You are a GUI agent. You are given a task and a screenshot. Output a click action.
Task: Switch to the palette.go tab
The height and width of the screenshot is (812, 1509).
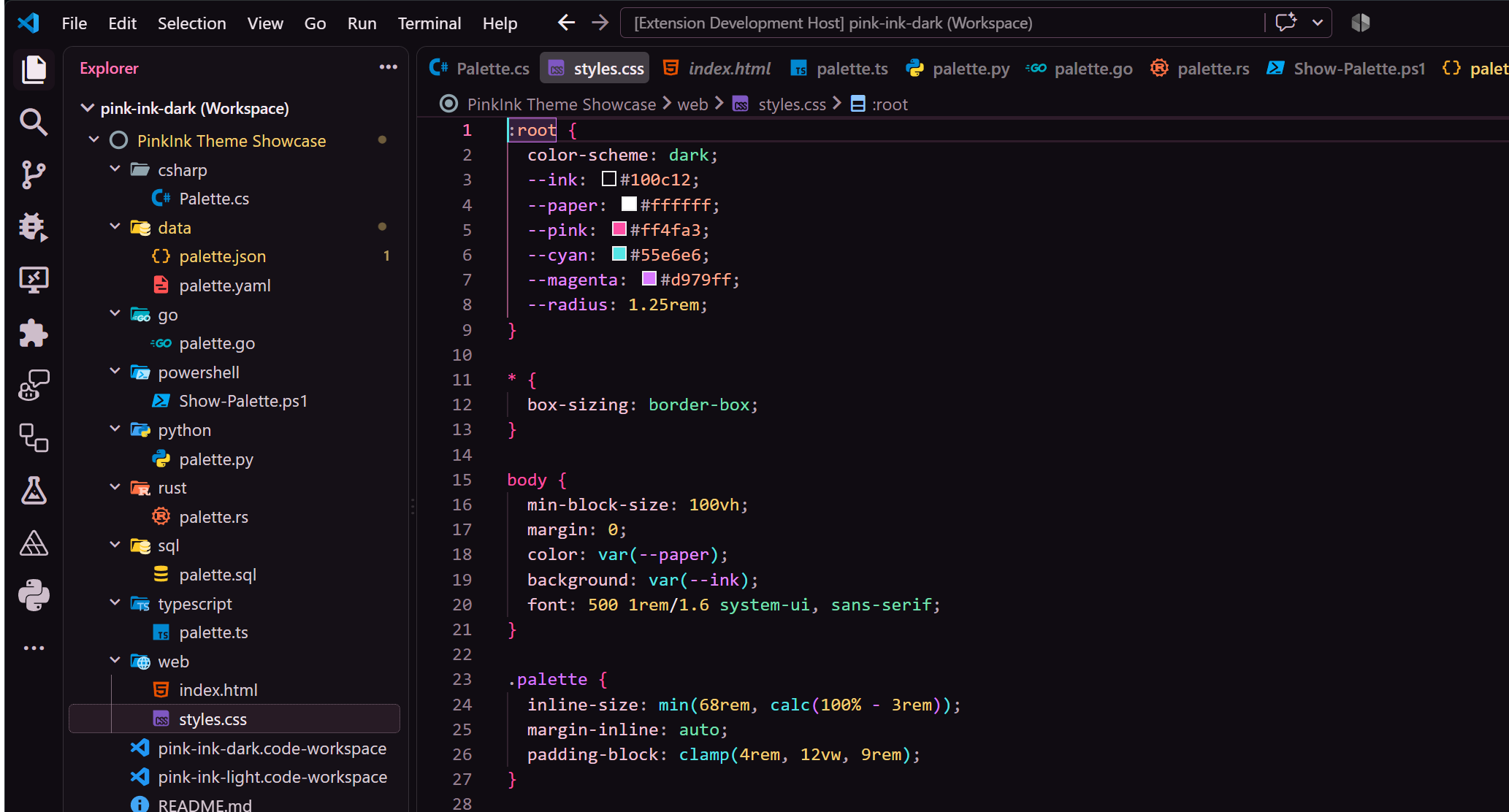(x=1079, y=69)
